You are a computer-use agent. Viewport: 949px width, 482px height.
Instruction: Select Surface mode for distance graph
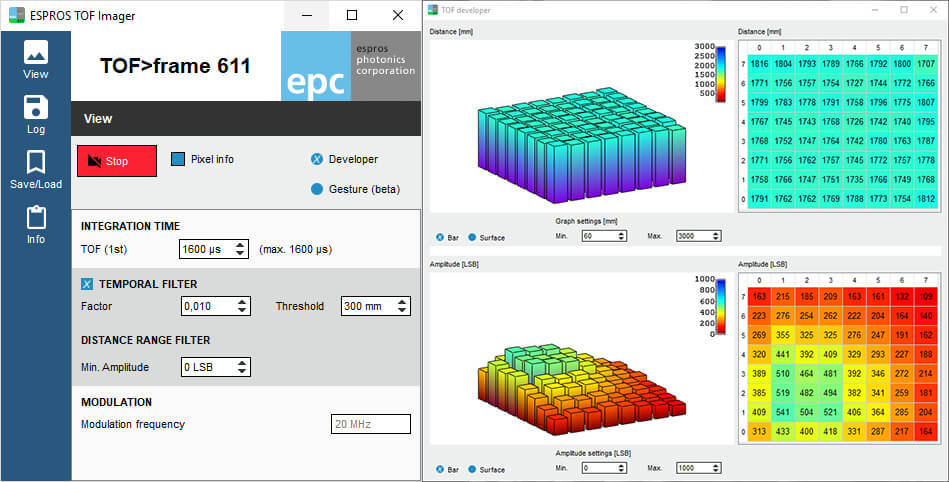[472, 237]
